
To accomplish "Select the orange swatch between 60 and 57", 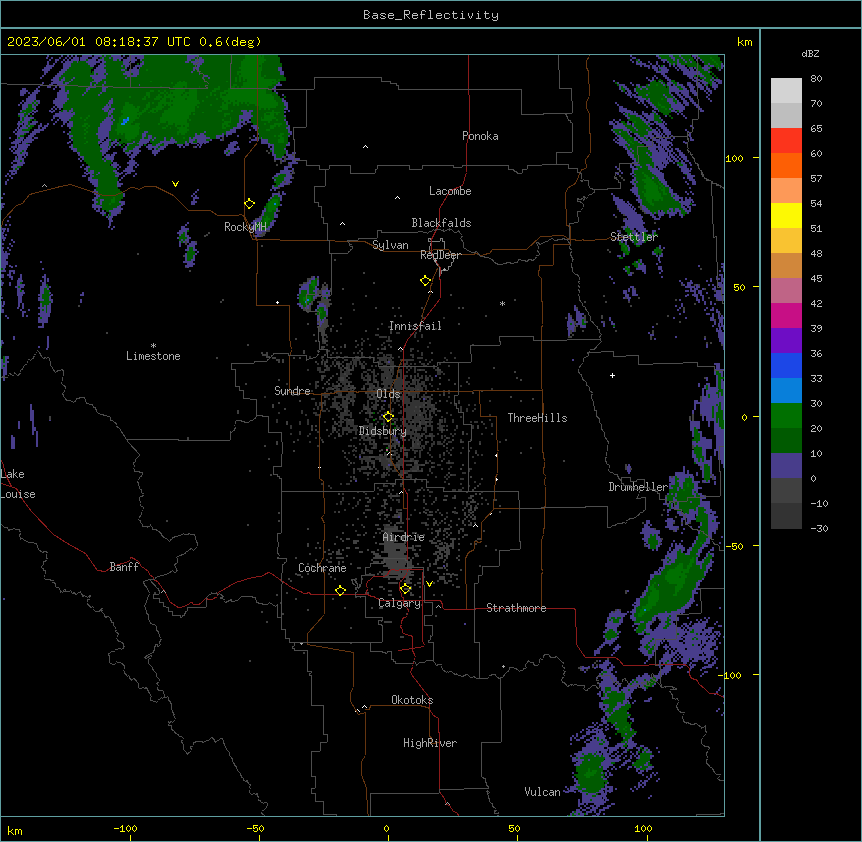I will [786, 165].
